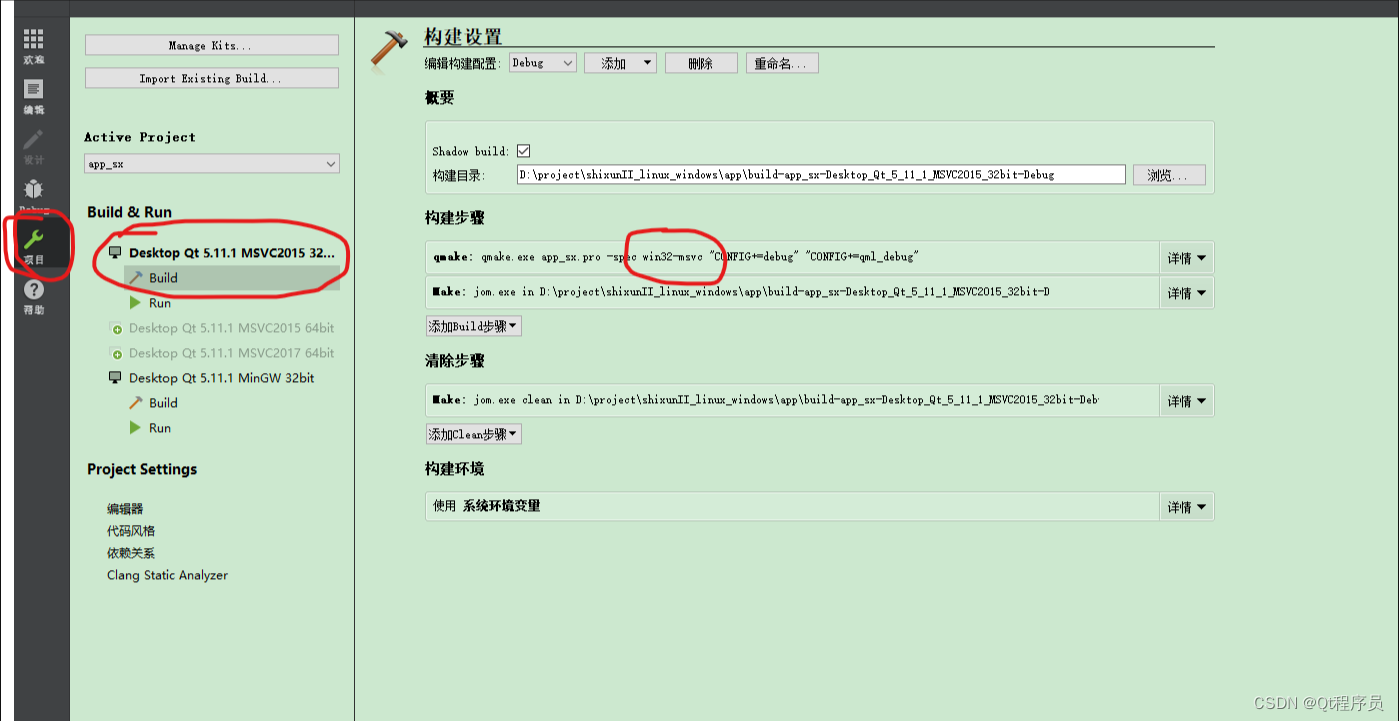Select Run under Desktop Qt 5.11.1 MSVC2015 32bit

coord(160,303)
